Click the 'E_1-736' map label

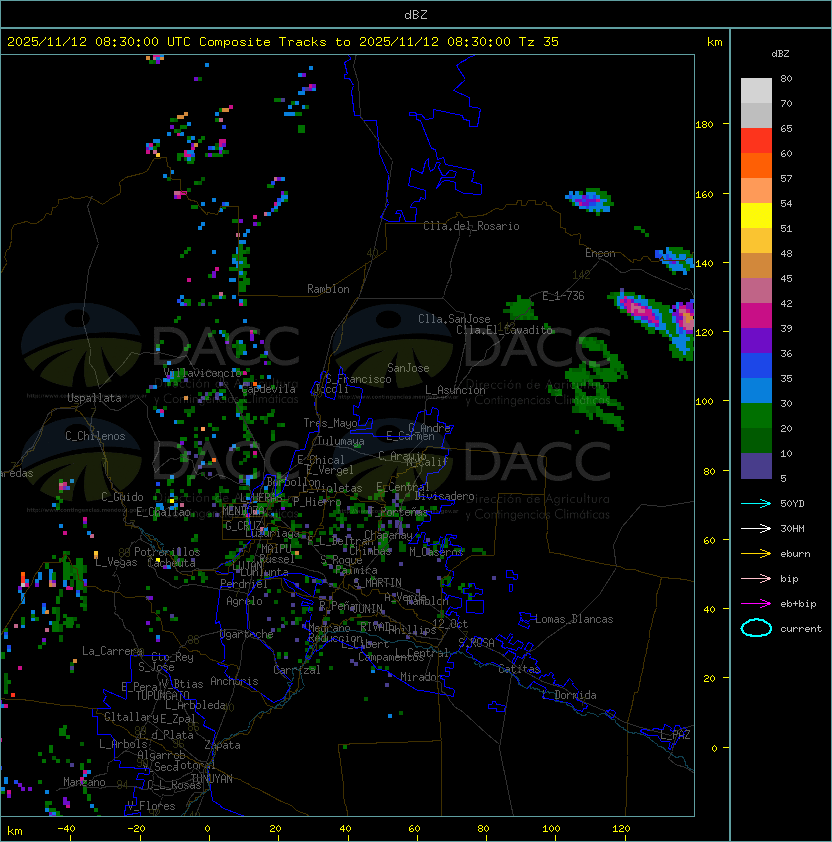click(x=563, y=296)
